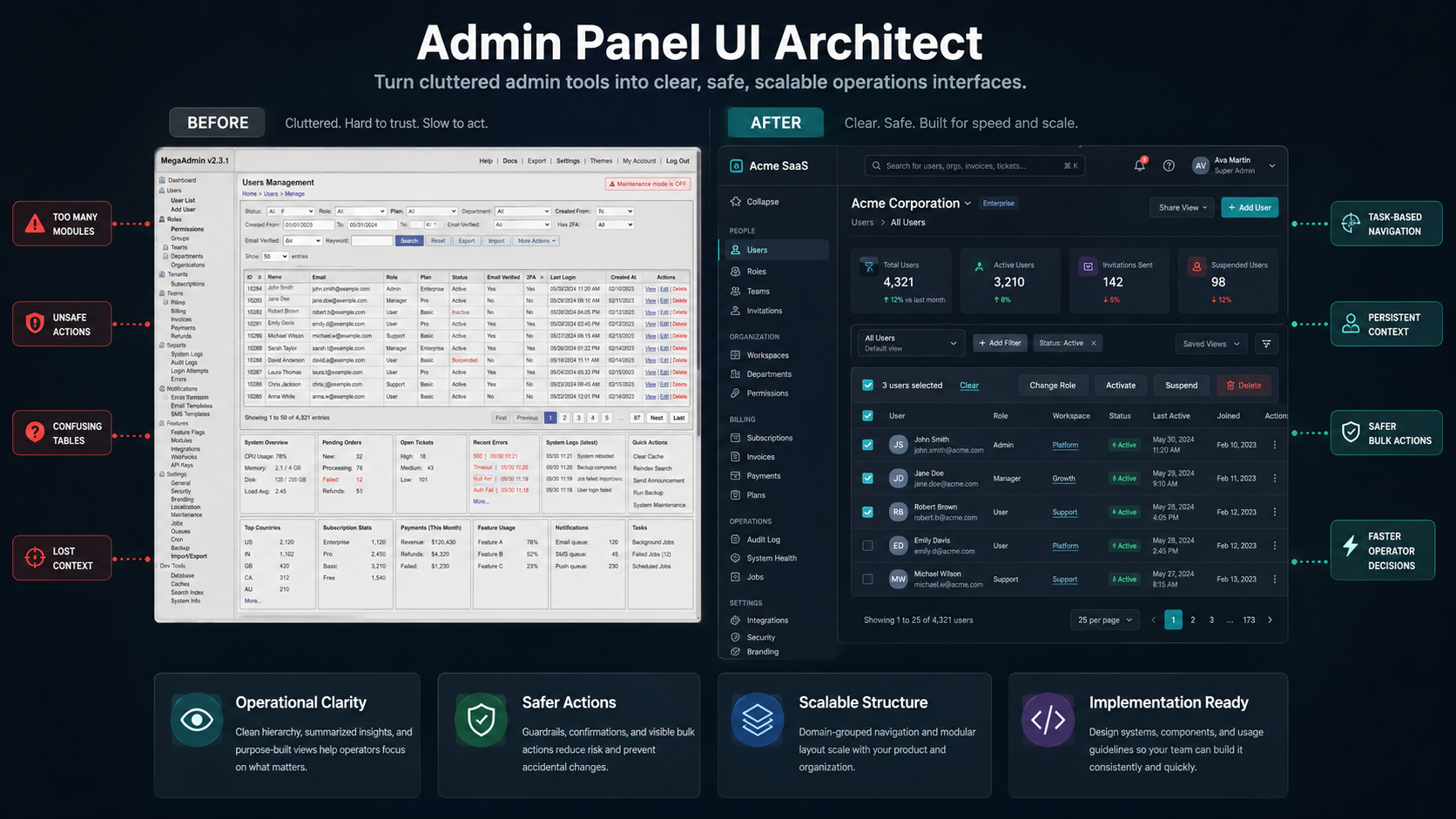
Task: Click the search users input field
Action: (974, 165)
